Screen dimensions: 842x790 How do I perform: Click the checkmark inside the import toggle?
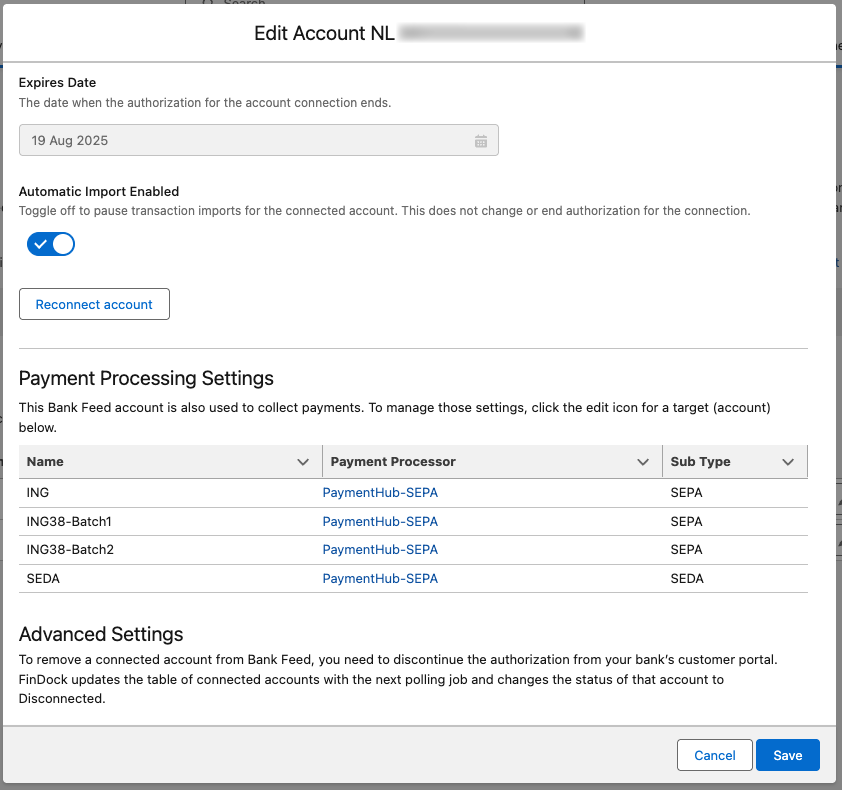40,243
